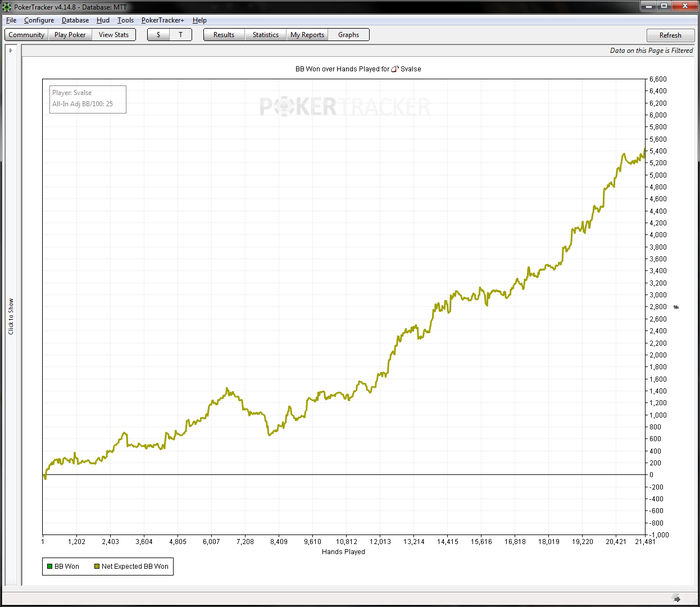This screenshot has height=607, width=700.
Task: Switch to the Community section
Action: point(26,35)
